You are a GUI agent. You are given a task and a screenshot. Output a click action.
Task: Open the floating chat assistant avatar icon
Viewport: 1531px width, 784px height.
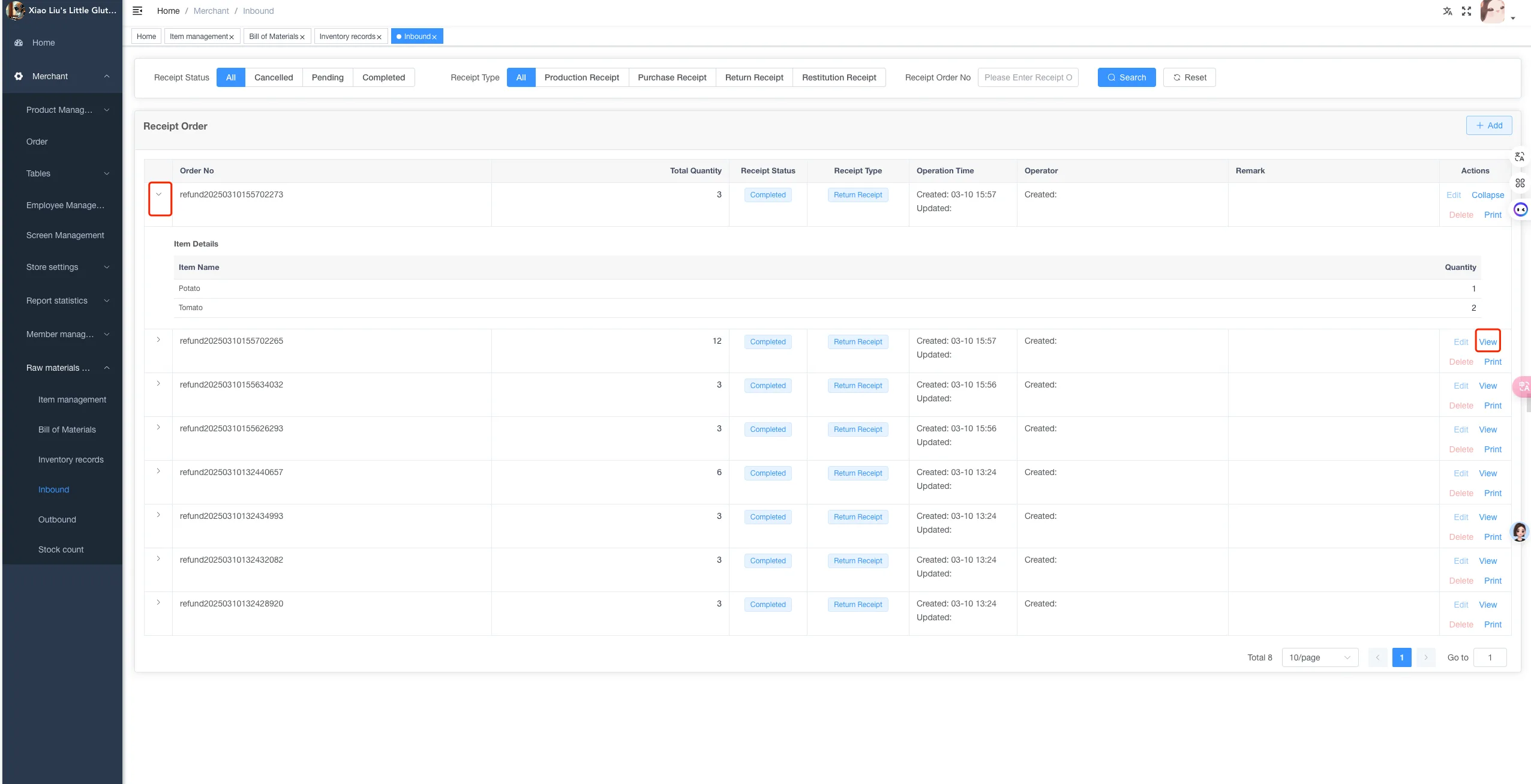pyautogui.click(x=1520, y=531)
